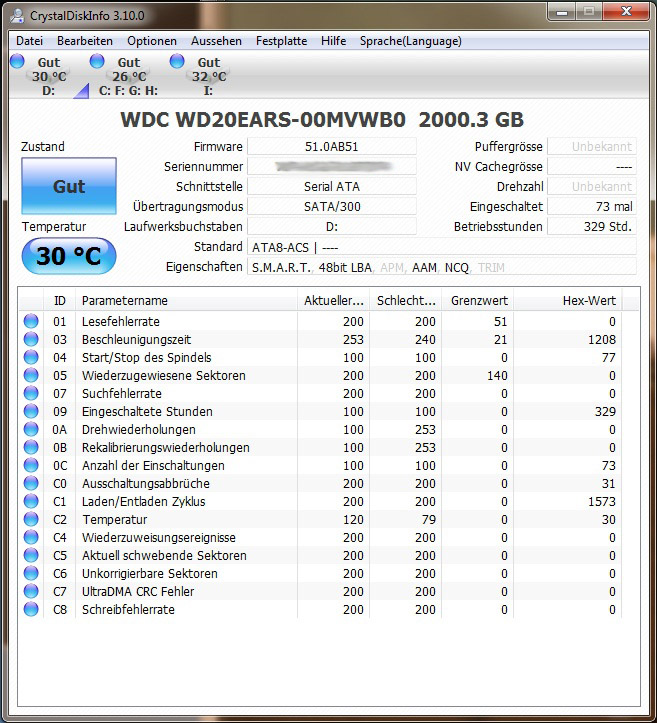Click status orb for Lesefehlerrate row

[31, 321]
